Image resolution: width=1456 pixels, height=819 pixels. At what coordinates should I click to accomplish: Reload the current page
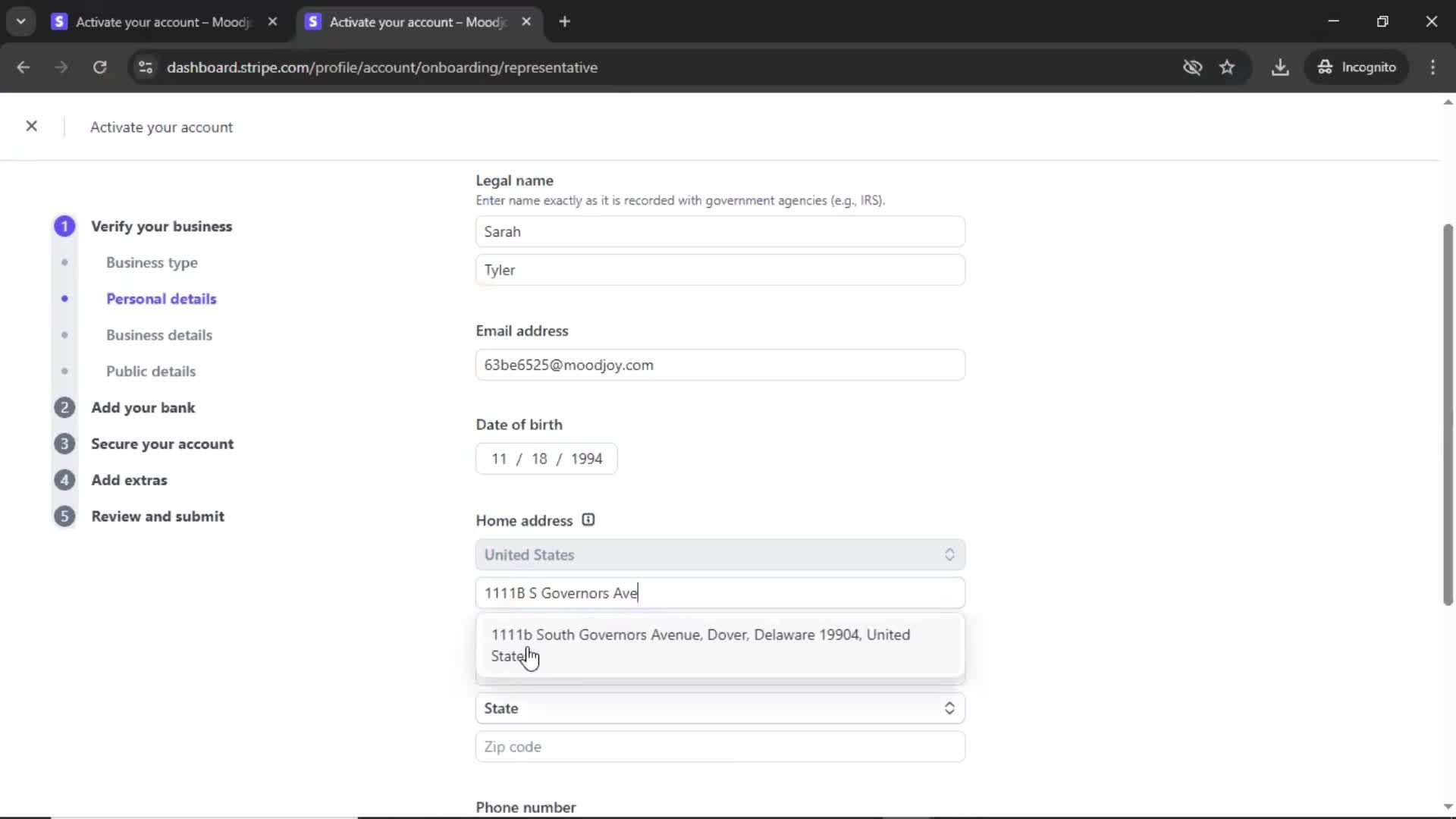click(x=99, y=67)
